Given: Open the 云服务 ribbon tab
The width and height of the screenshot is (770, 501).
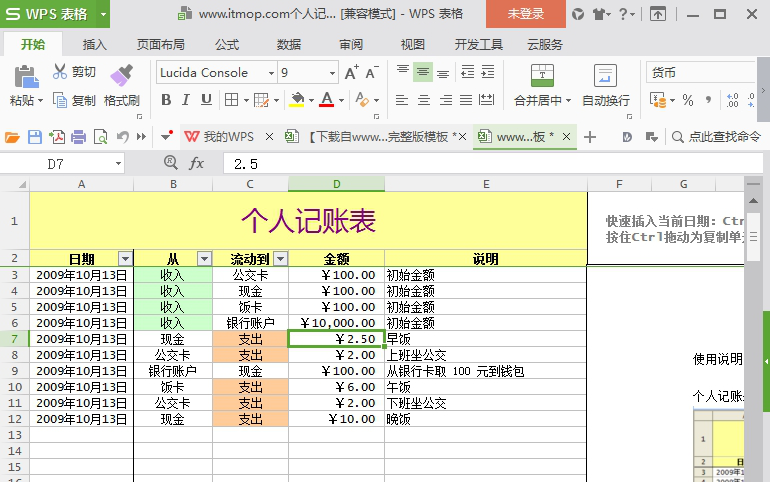Looking at the screenshot, I should (545, 45).
